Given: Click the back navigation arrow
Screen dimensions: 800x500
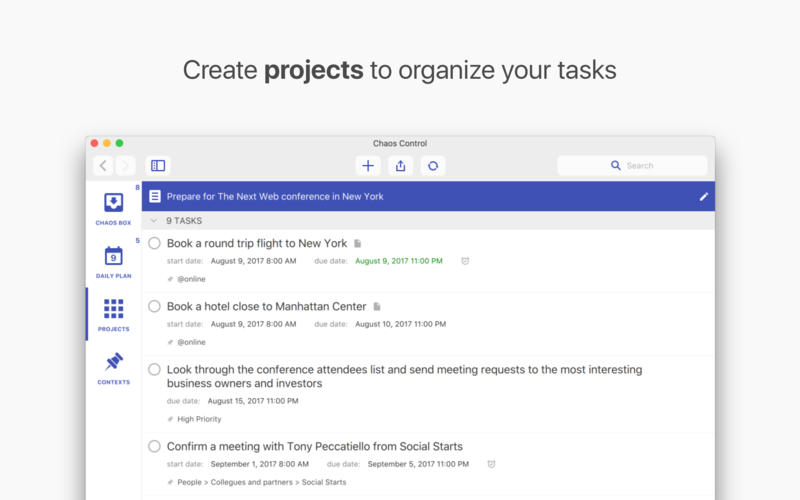Looking at the screenshot, I should click(x=103, y=166).
